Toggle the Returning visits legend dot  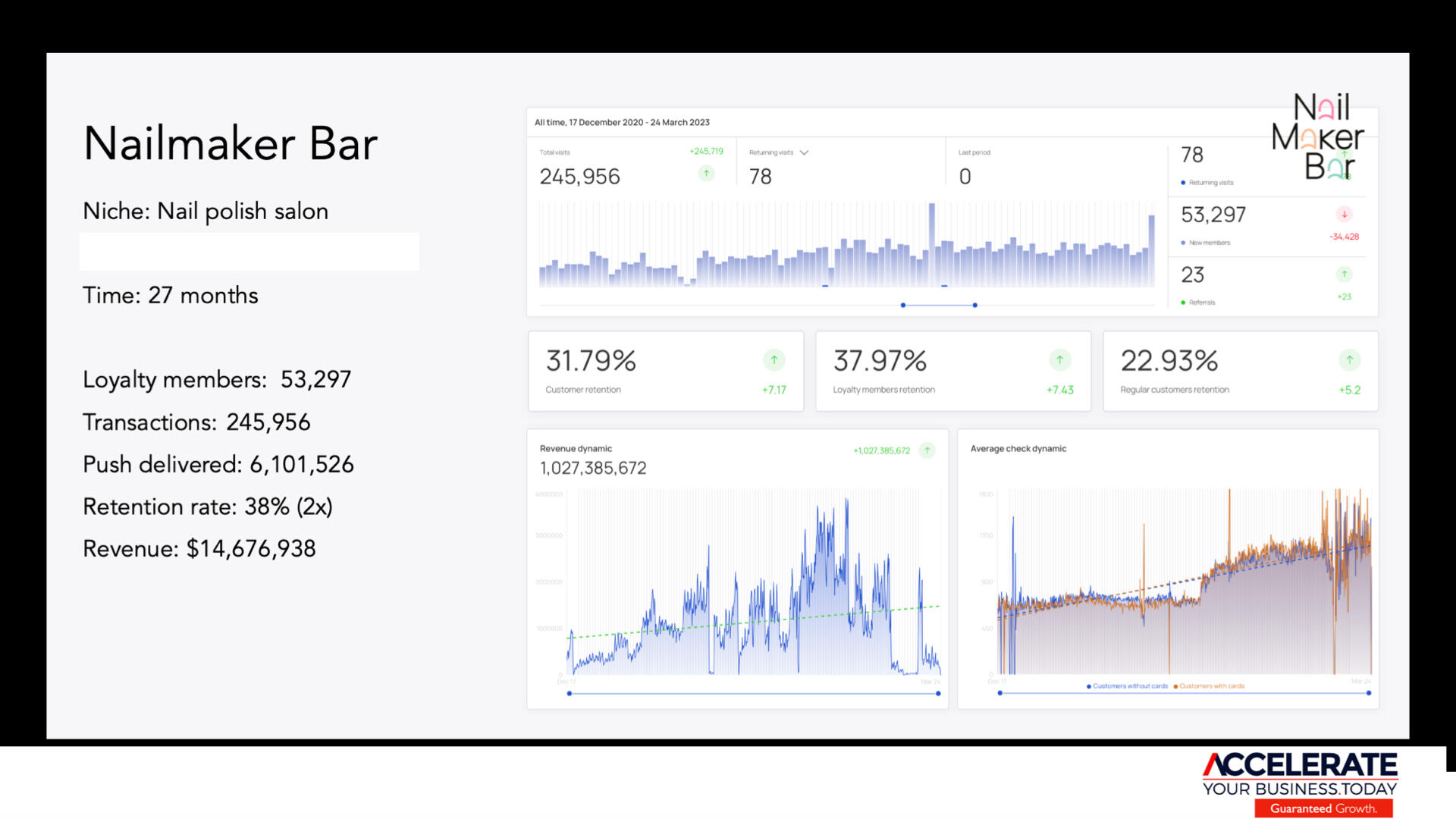pos(1183,183)
